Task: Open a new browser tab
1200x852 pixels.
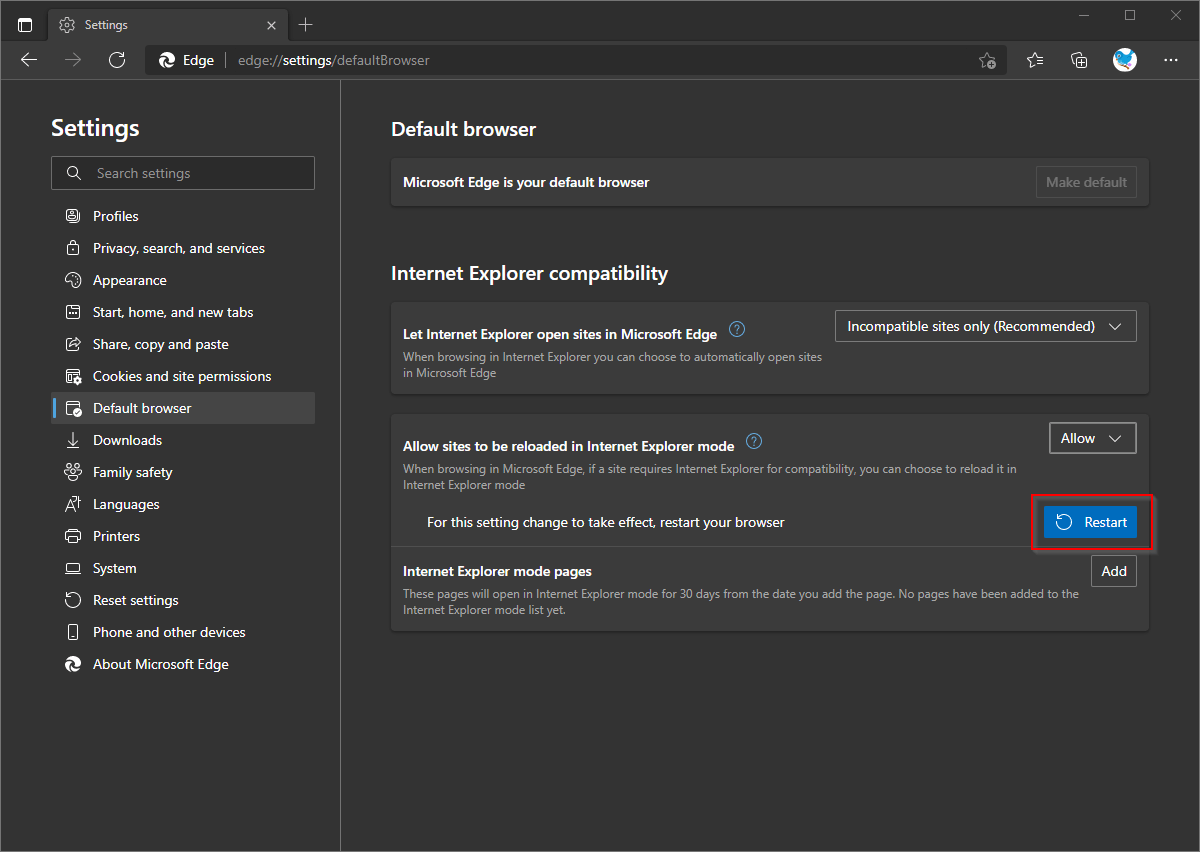Action: pyautogui.click(x=306, y=24)
